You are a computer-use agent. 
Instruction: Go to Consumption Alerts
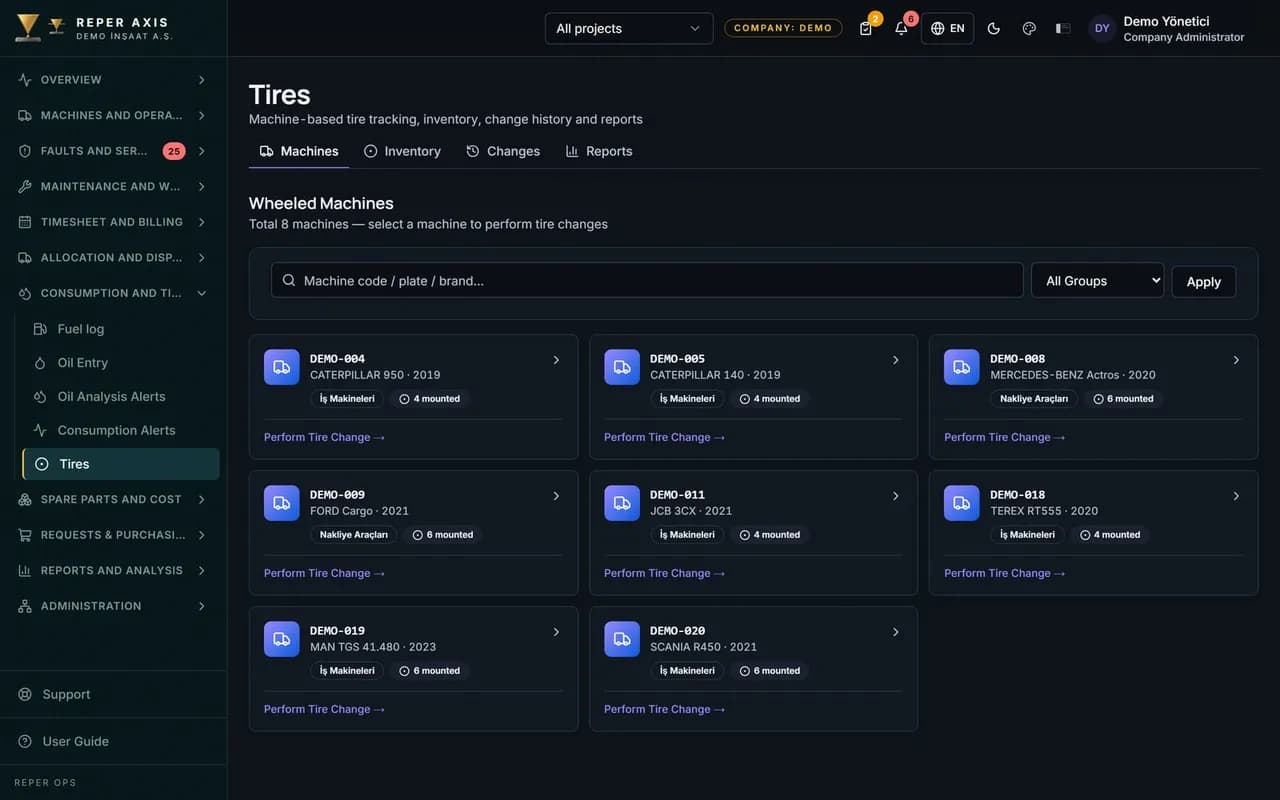click(x=120, y=430)
